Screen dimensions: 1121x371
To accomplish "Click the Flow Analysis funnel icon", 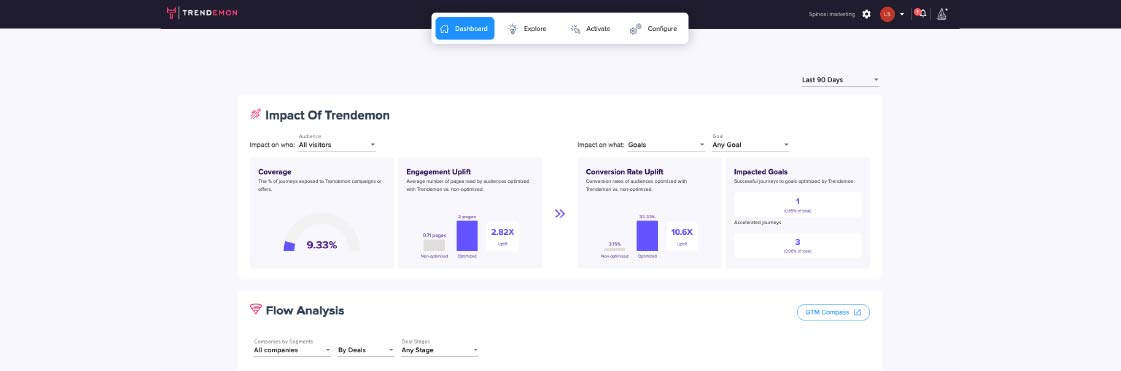I will [255, 310].
